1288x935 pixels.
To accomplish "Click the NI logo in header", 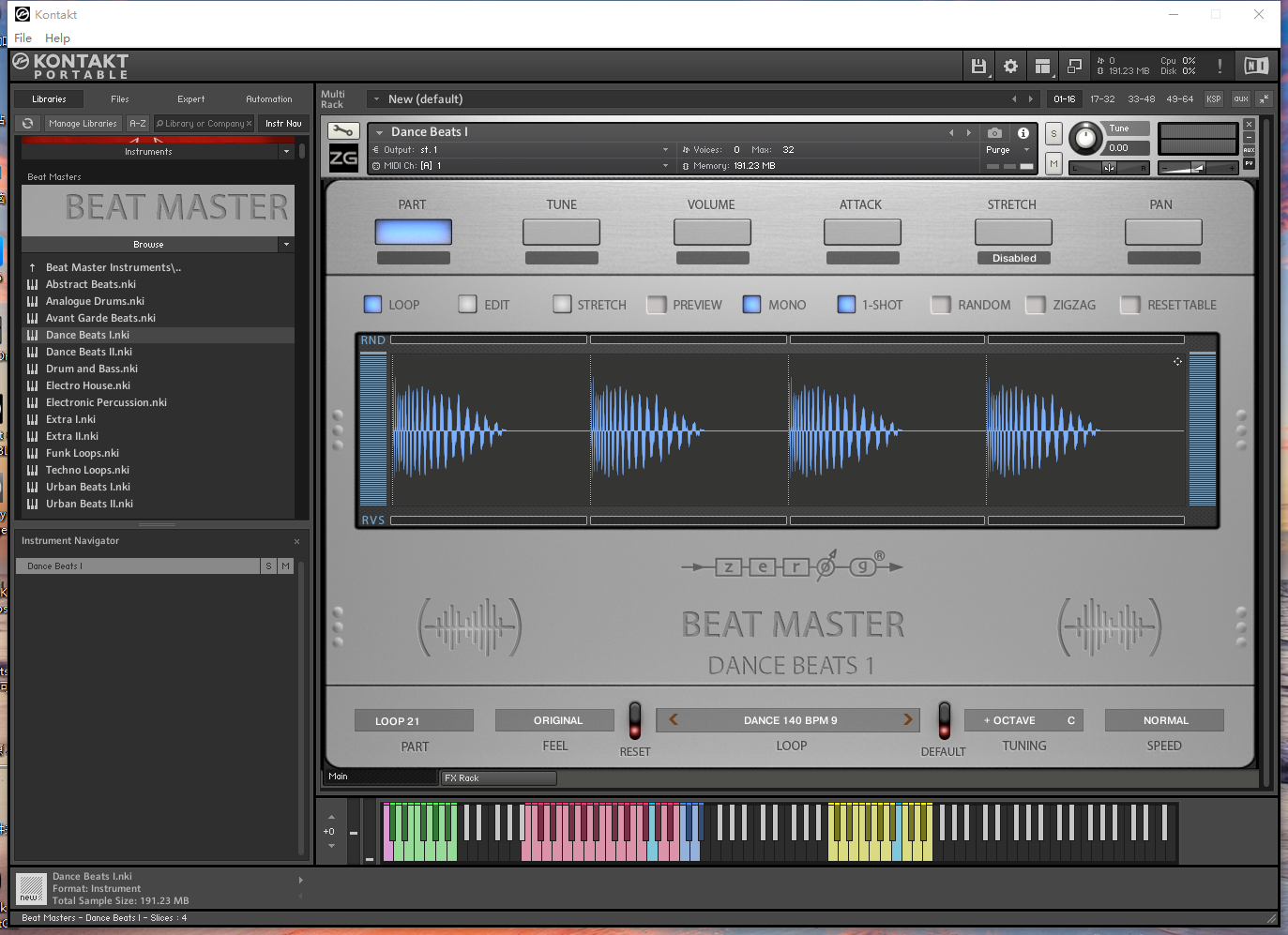I will pos(1256,66).
